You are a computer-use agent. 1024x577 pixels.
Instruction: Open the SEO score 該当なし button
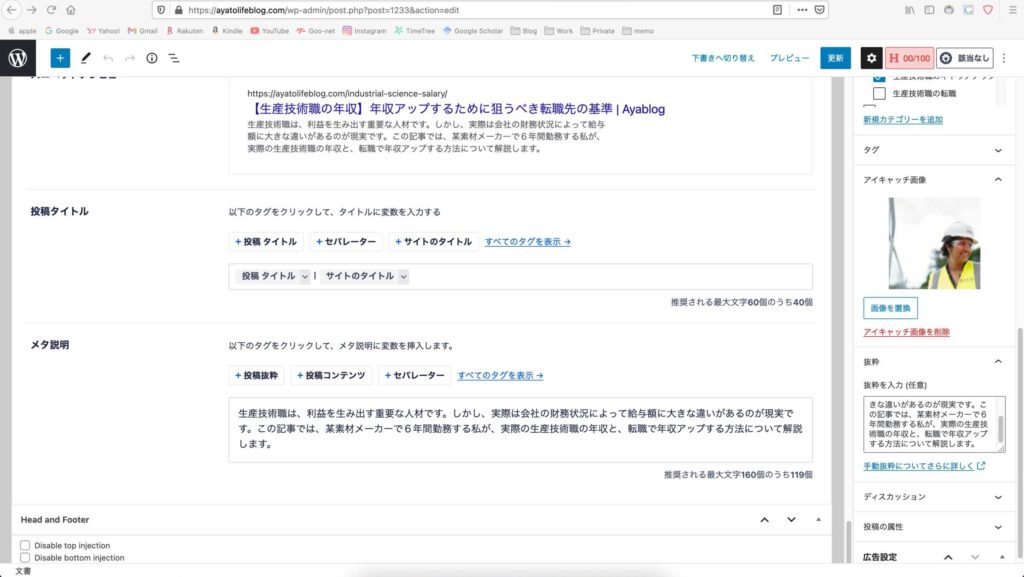point(965,58)
